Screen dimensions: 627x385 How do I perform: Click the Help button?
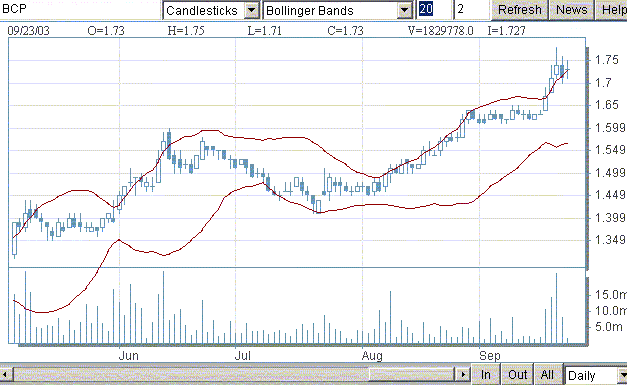[x=612, y=10]
